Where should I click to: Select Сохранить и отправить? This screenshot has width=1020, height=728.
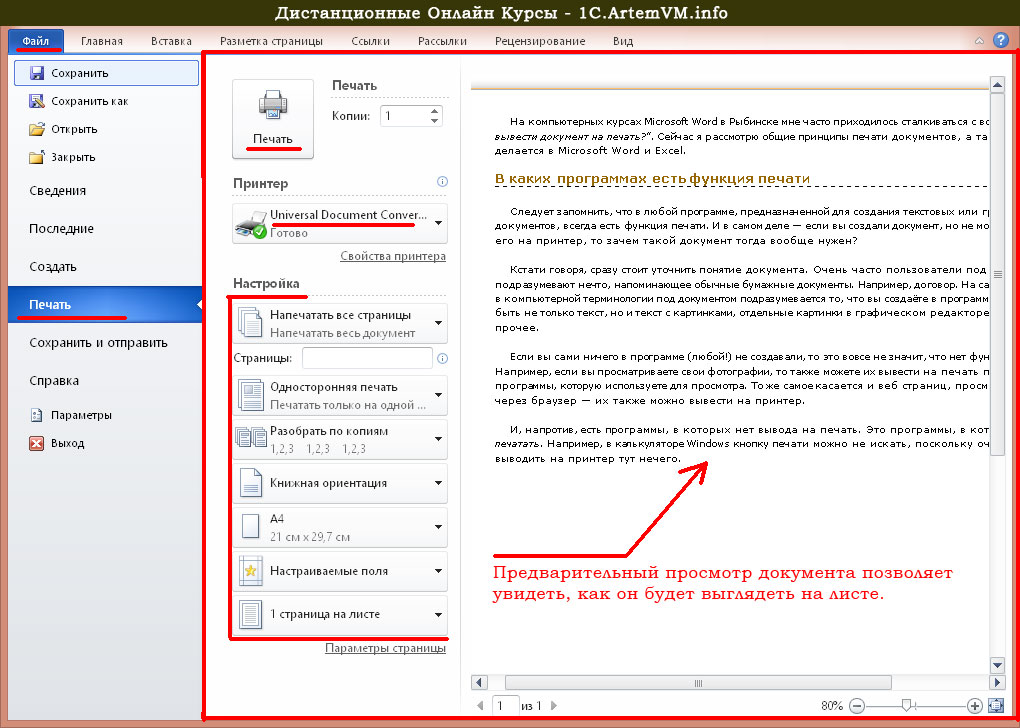105,343
